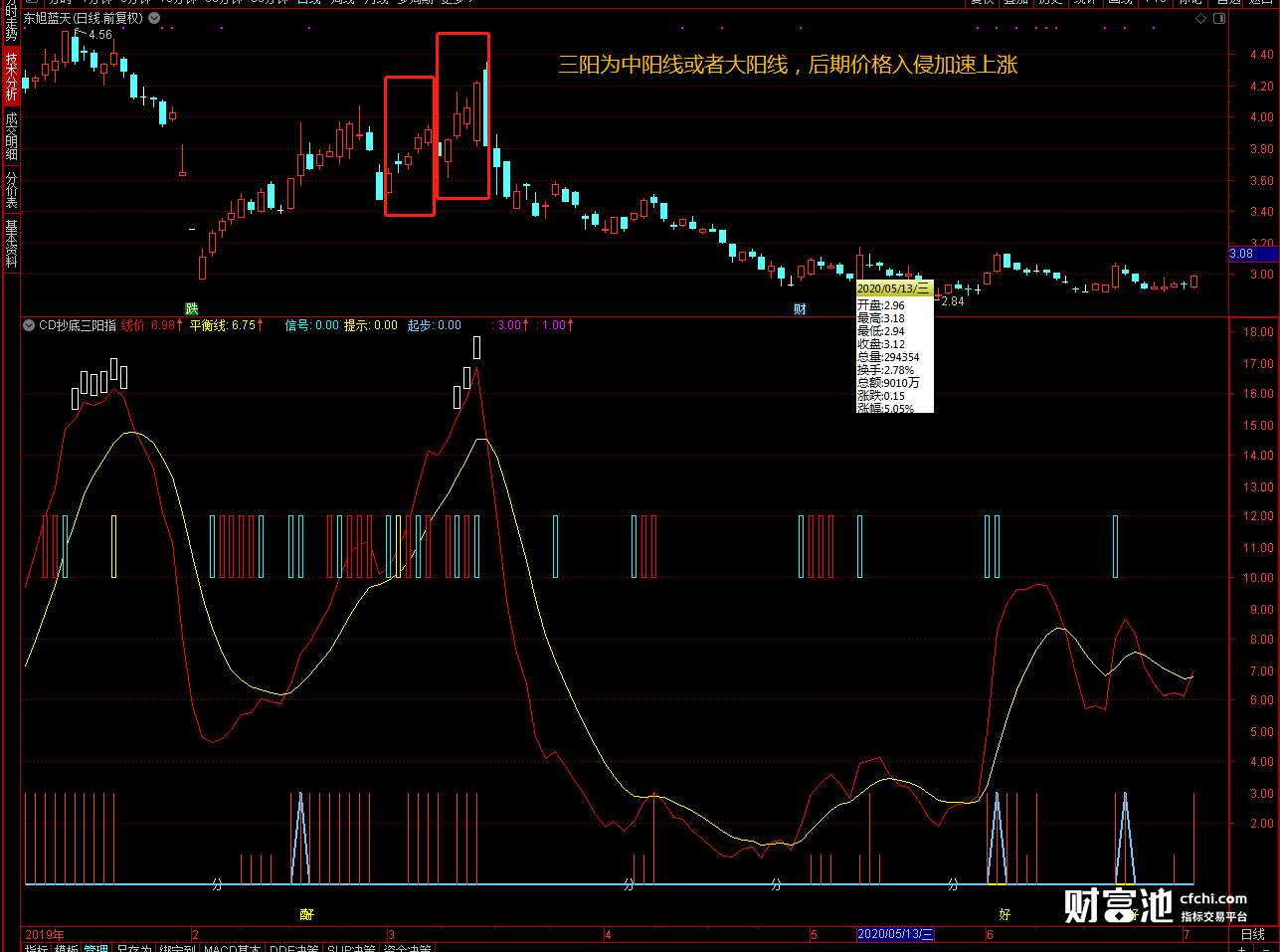Click the 2.84 low price annotation
Image resolution: width=1280 pixels, height=952 pixels.
[x=952, y=301]
